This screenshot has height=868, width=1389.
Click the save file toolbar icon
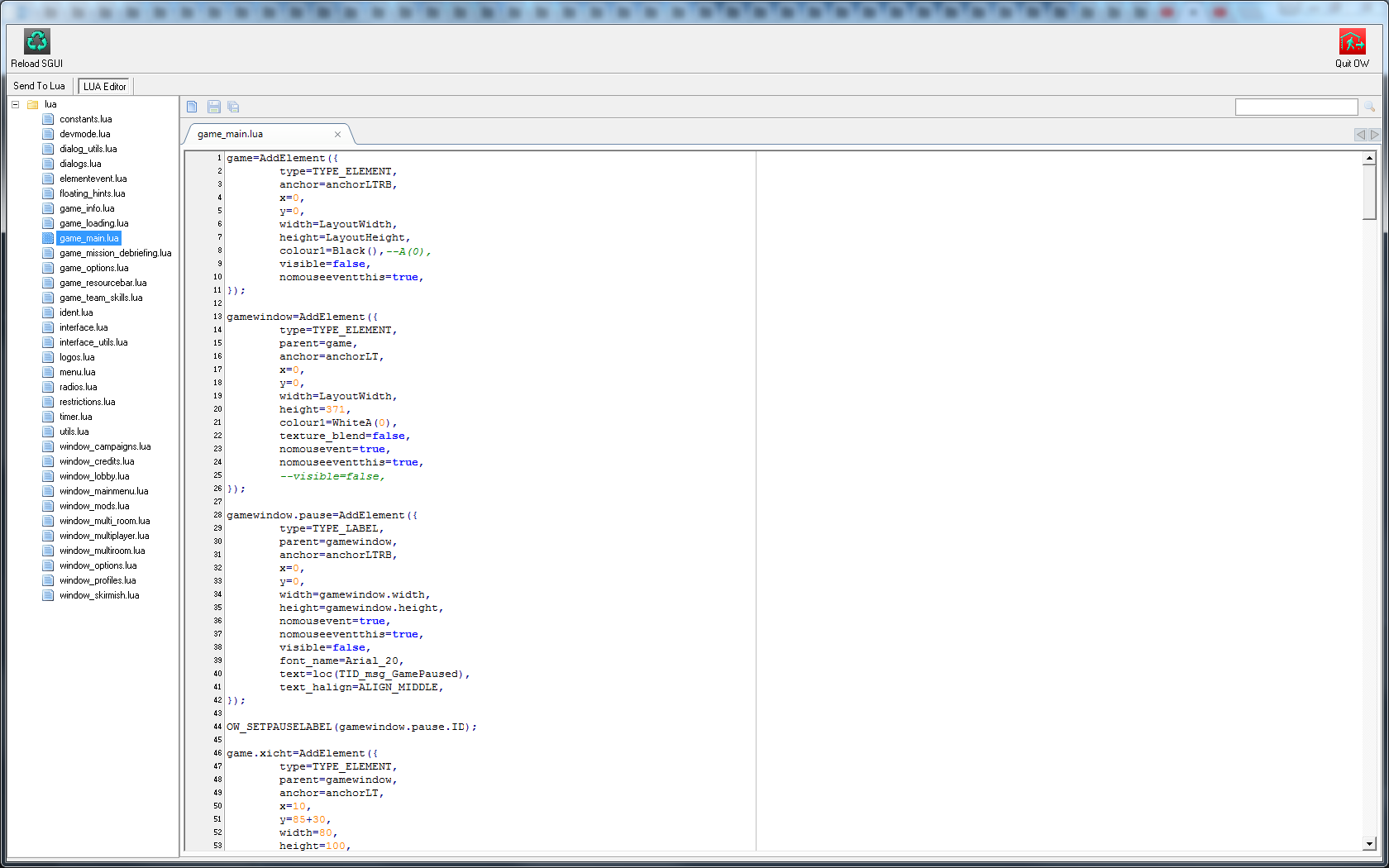coord(213,107)
